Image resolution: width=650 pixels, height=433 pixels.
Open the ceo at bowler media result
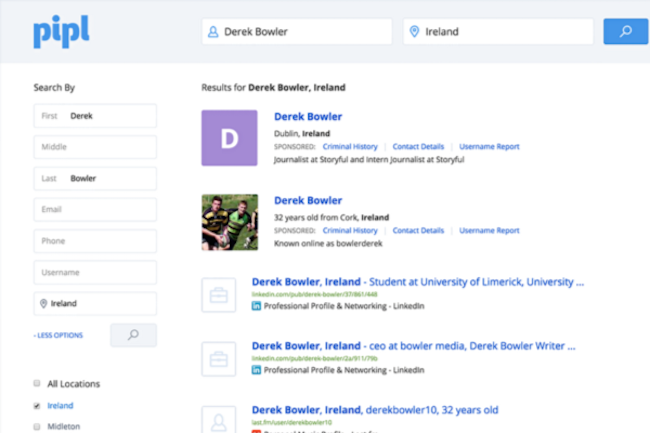pos(413,346)
